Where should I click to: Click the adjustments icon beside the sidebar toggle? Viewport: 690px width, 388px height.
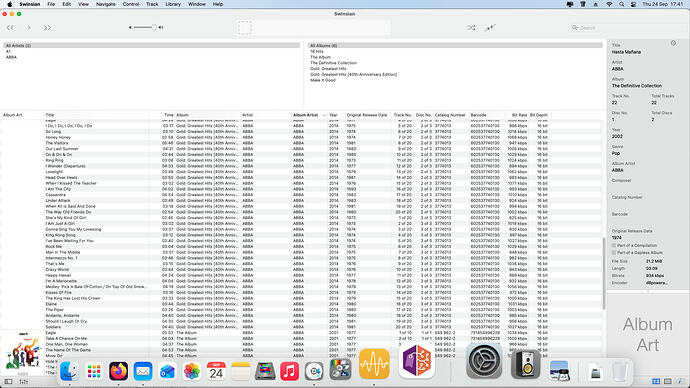point(23,382)
